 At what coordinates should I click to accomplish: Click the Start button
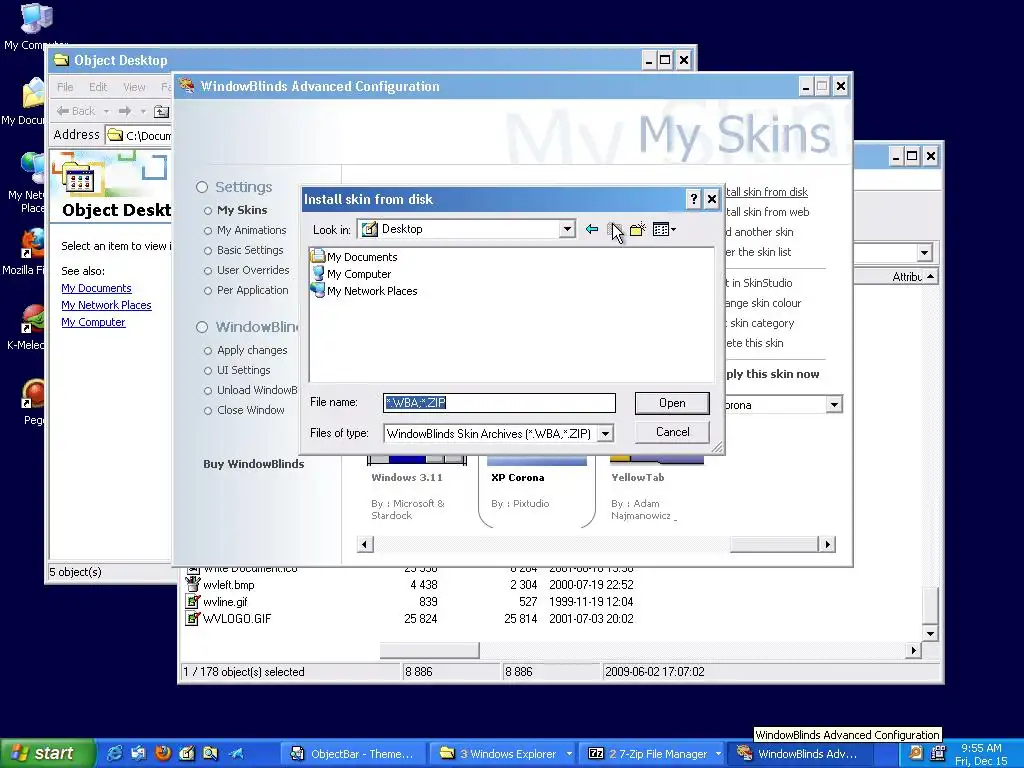point(46,754)
